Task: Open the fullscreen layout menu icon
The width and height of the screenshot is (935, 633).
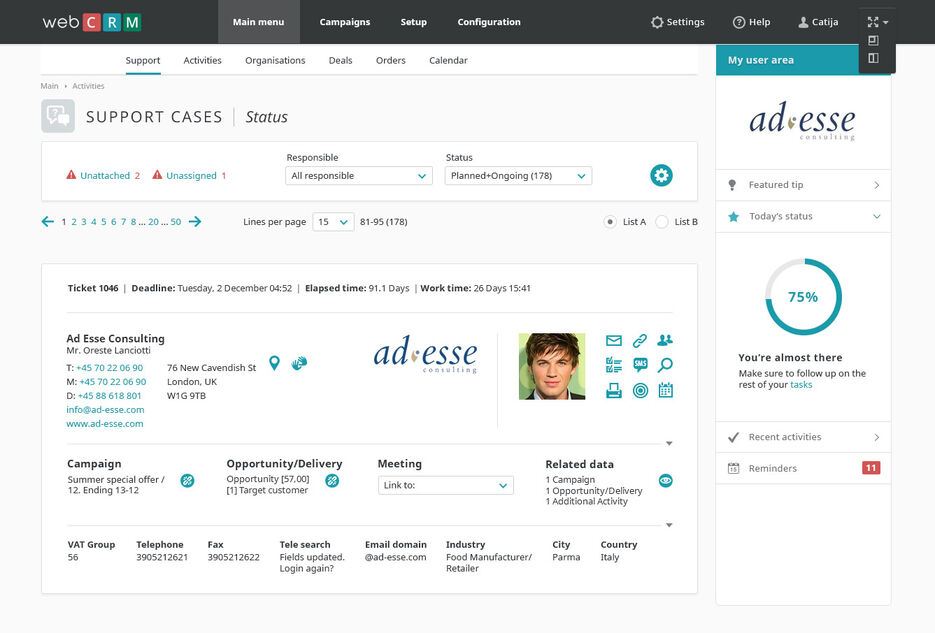Action: [x=877, y=22]
